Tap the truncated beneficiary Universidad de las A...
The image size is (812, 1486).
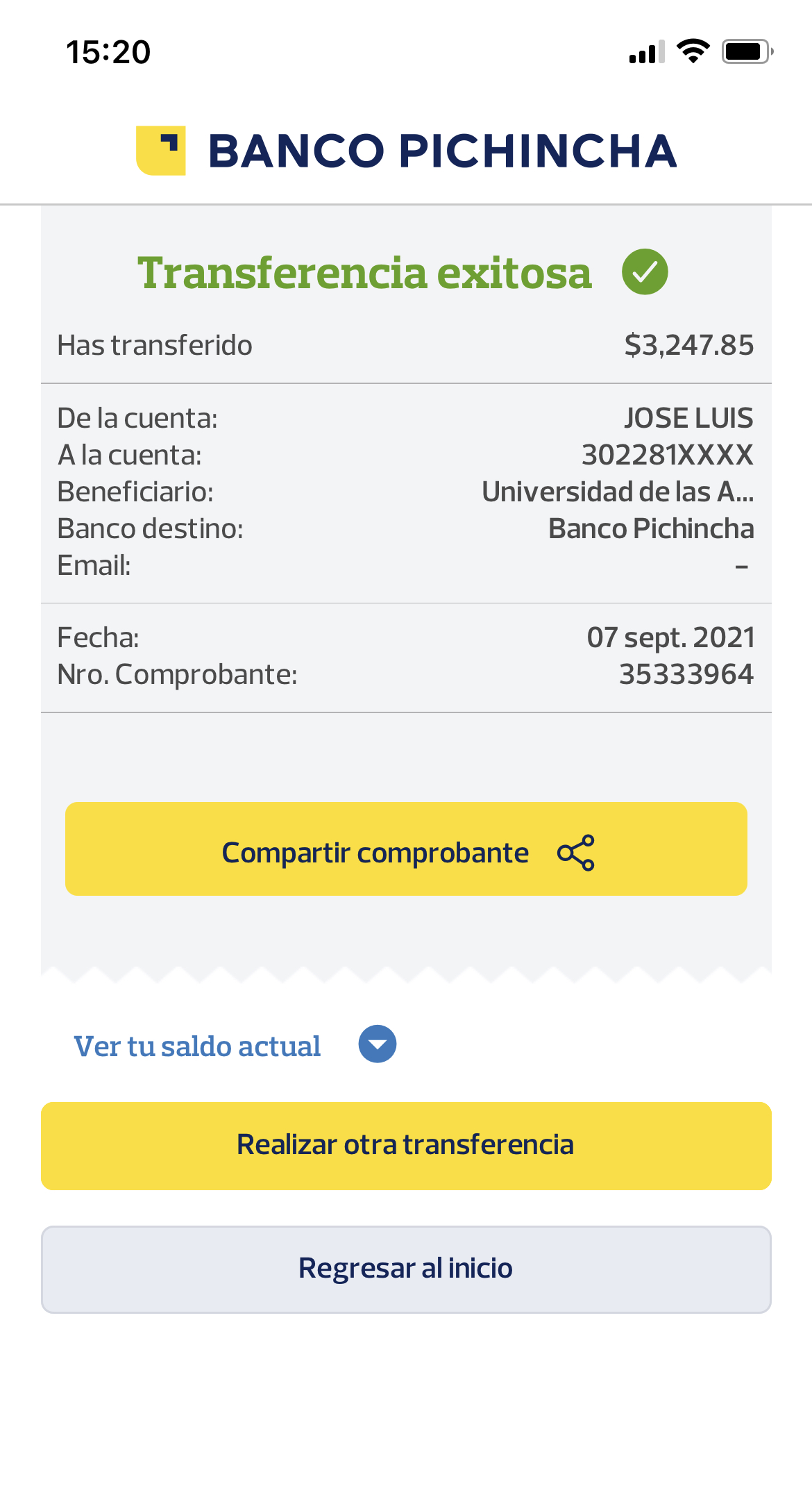[x=618, y=492]
